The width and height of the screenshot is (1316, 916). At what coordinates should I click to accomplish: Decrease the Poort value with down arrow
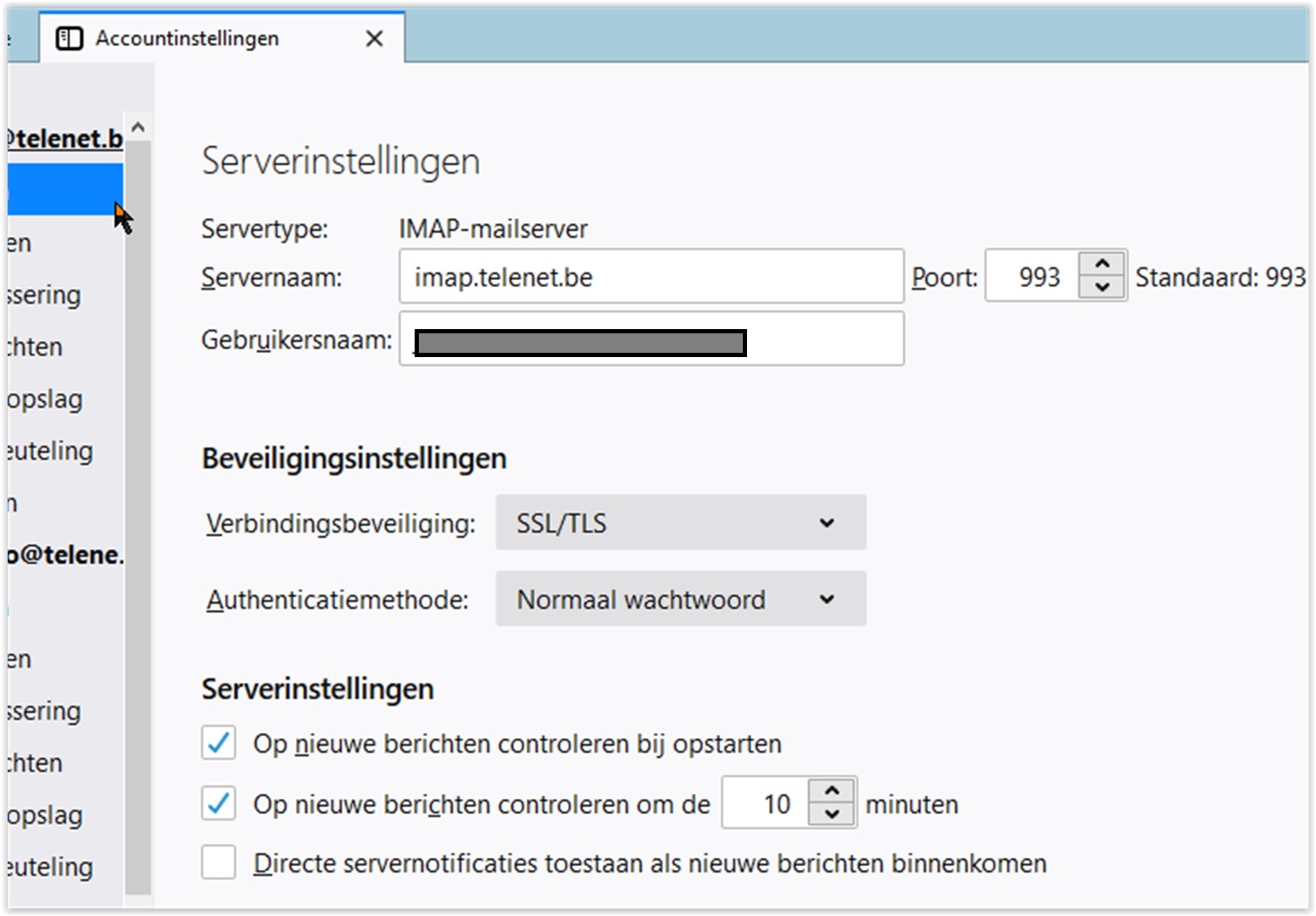[x=1102, y=287]
